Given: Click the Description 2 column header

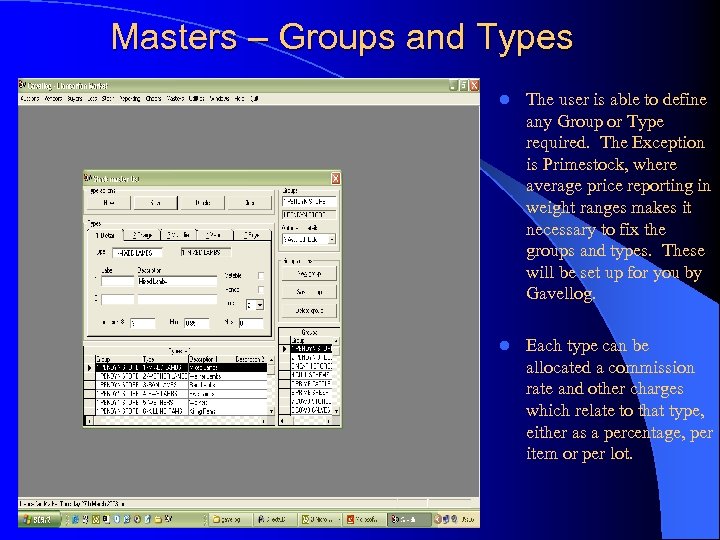Looking at the screenshot, I should [250, 359].
